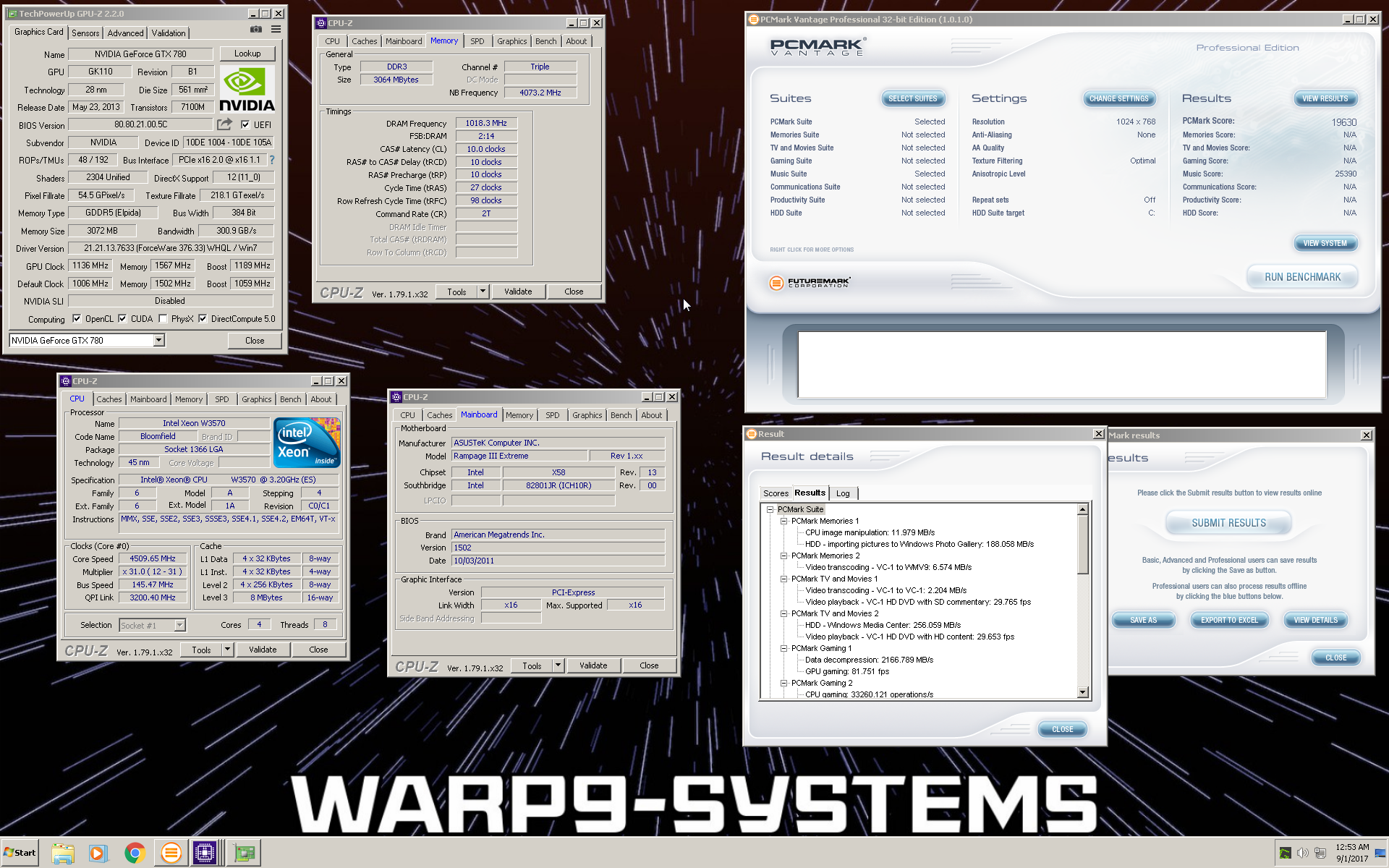Switch to the orange PCMark Vantage taskbar icon
Viewport: 1389px width, 868px height.
pos(171,853)
